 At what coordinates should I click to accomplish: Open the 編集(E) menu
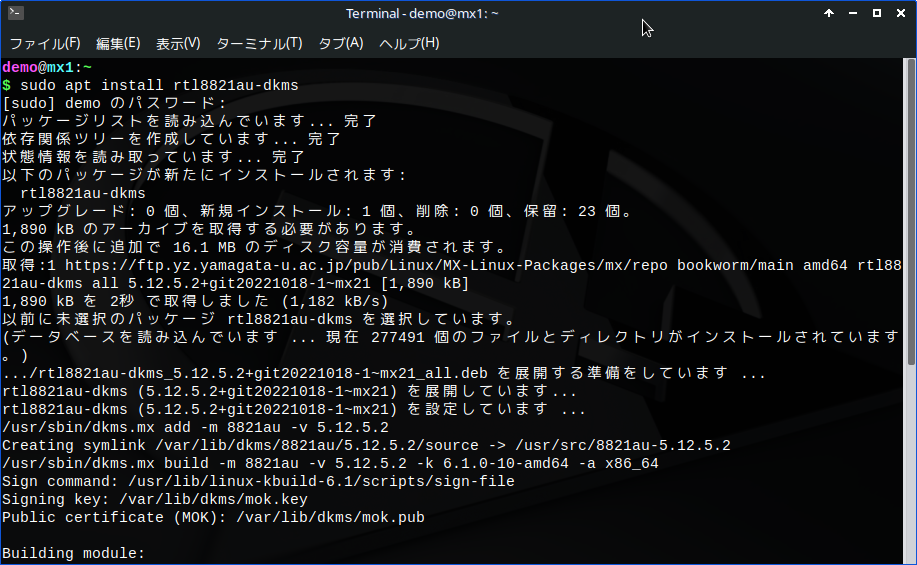[x=118, y=43]
